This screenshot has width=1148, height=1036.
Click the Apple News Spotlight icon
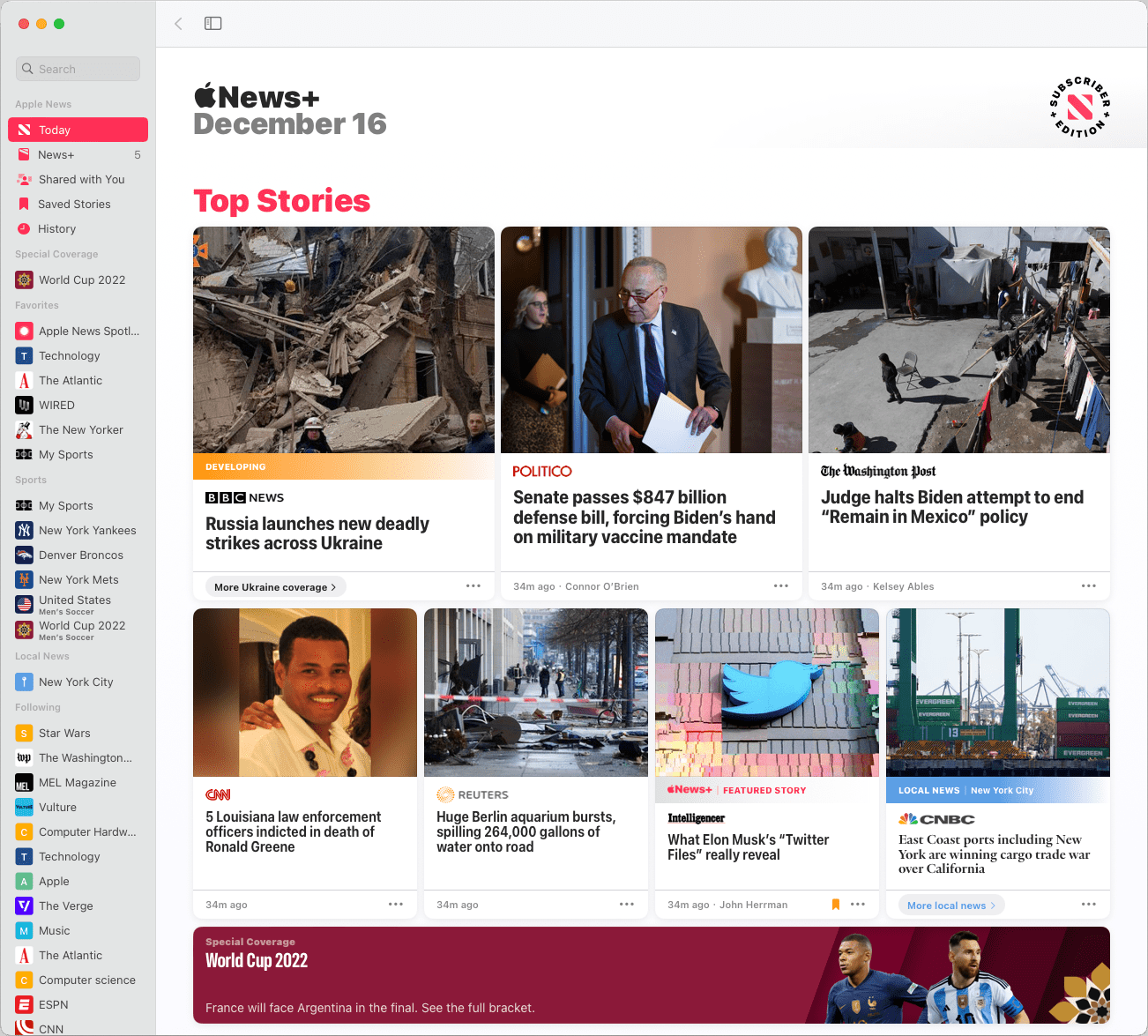pos(24,331)
